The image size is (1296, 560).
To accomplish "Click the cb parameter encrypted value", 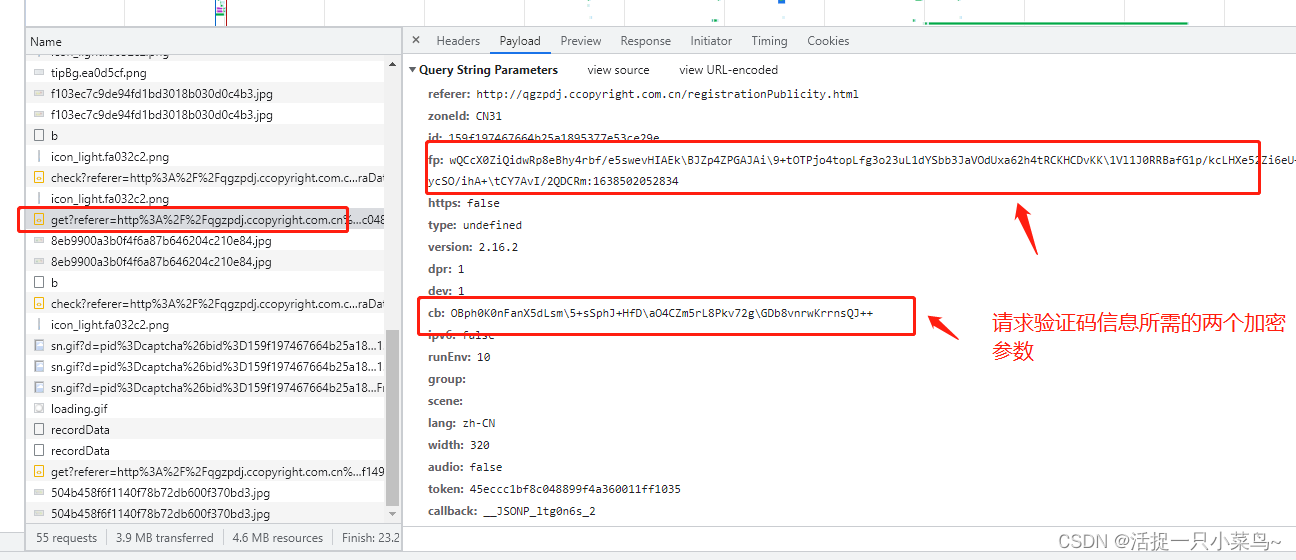I will (662, 313).
